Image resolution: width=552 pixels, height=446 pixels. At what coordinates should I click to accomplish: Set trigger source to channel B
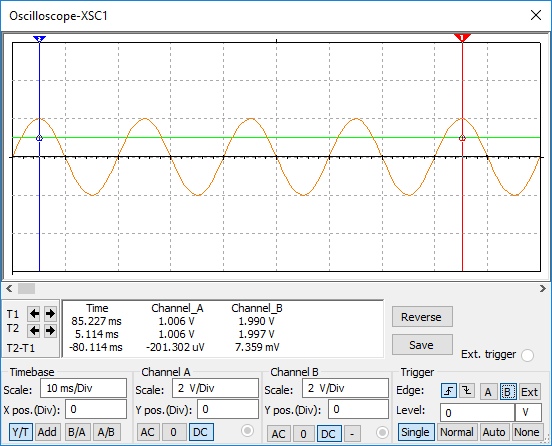click(508, 391)
